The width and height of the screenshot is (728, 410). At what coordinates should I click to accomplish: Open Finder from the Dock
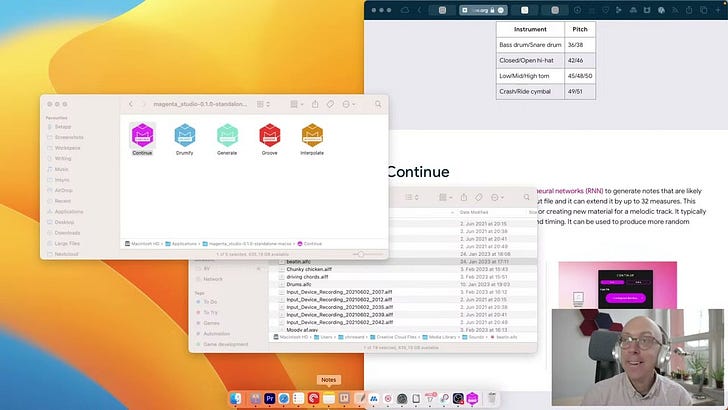(x=236, y=398)
